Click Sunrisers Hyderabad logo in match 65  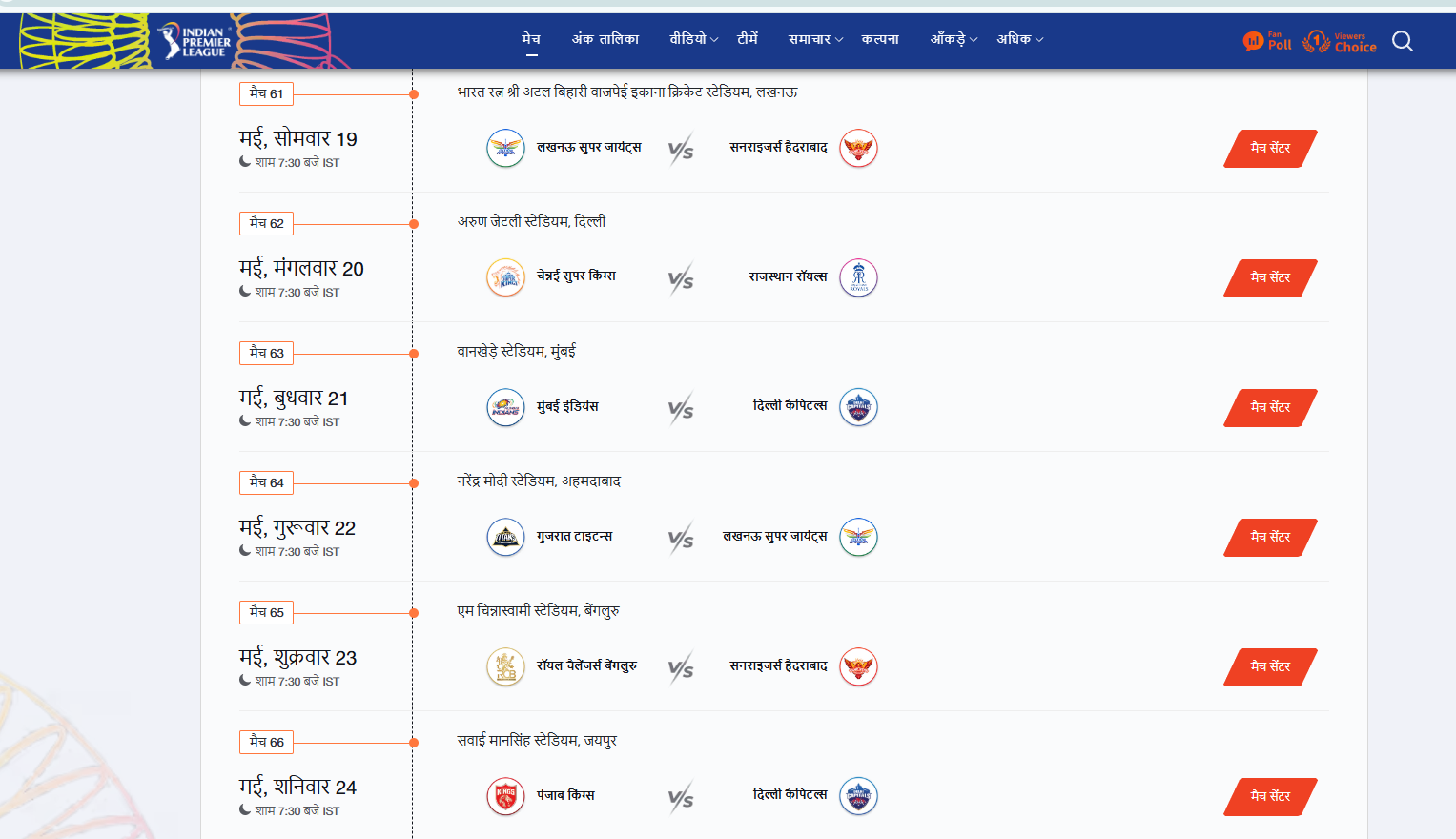[x=858, y=666]
